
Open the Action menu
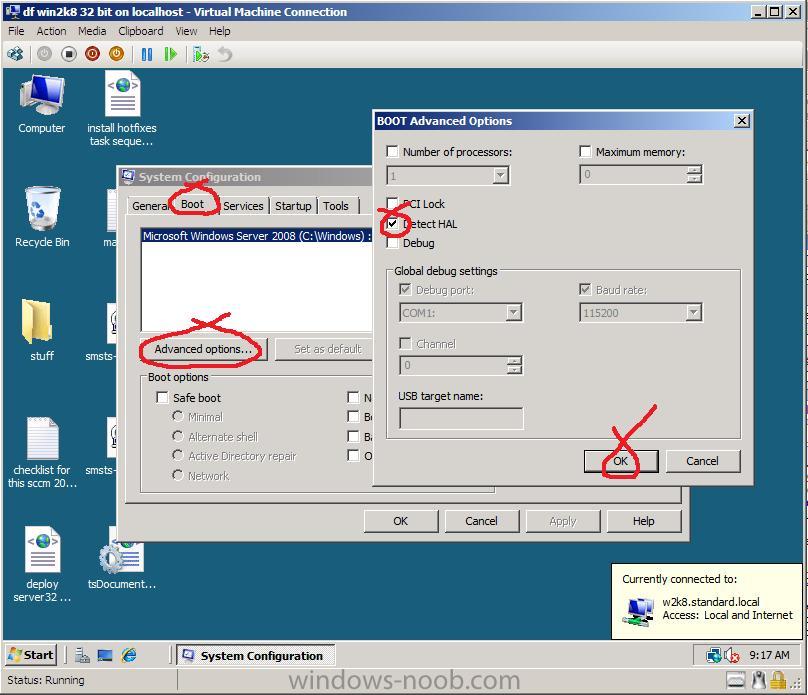pos(52,31)
